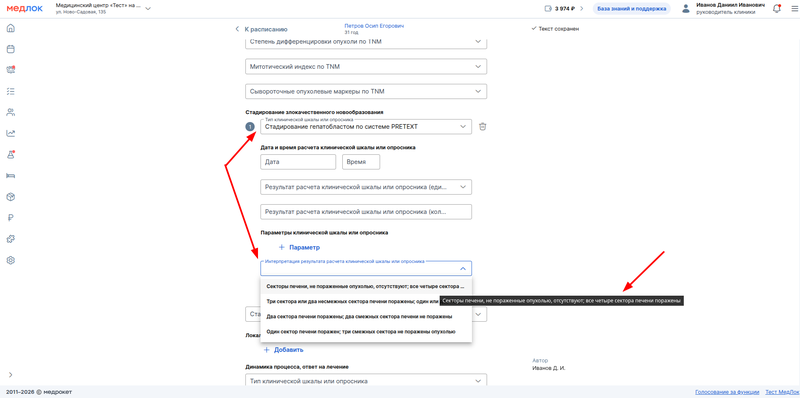This screenshot has width=800, height=398.
Task: Add a scale parameter via + Параметр
Action: (299, 247)
